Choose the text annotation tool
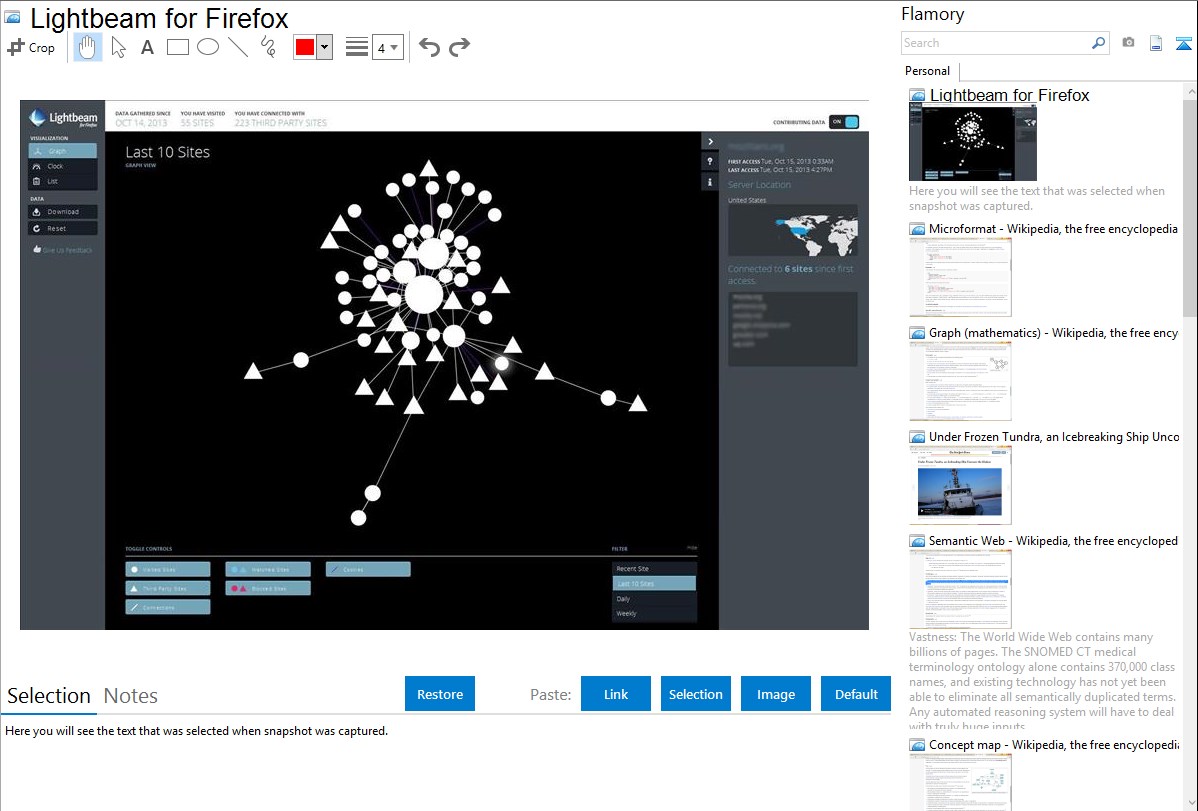Image resolution: width=1198 pixels, height=811 pixels. [147, 47]
